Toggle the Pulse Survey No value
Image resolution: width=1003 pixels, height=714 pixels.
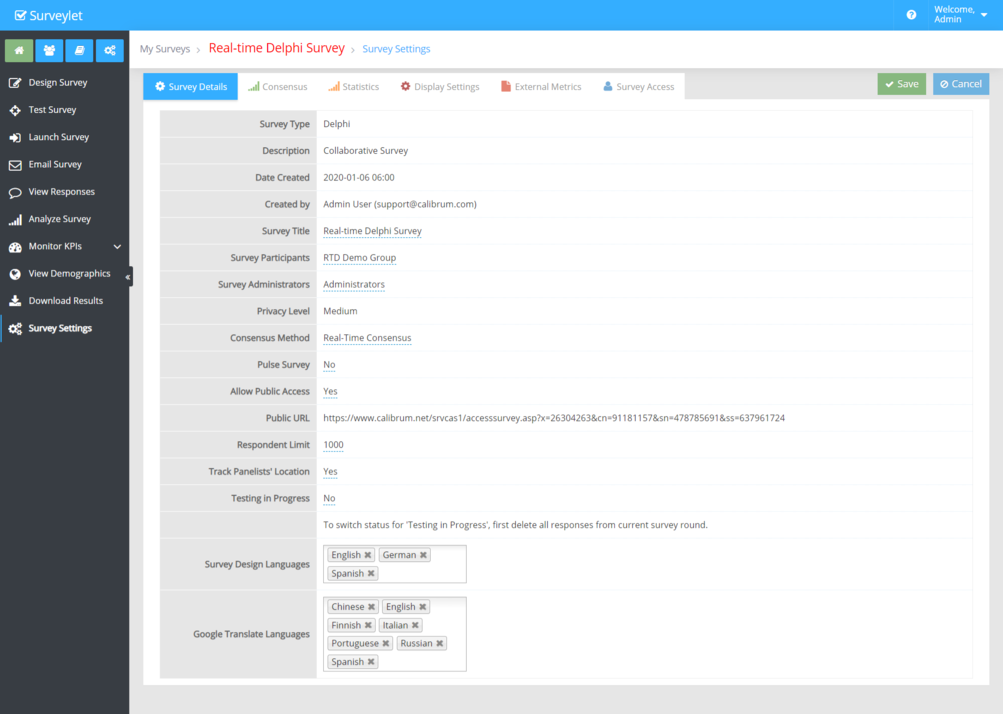[329, 365]
